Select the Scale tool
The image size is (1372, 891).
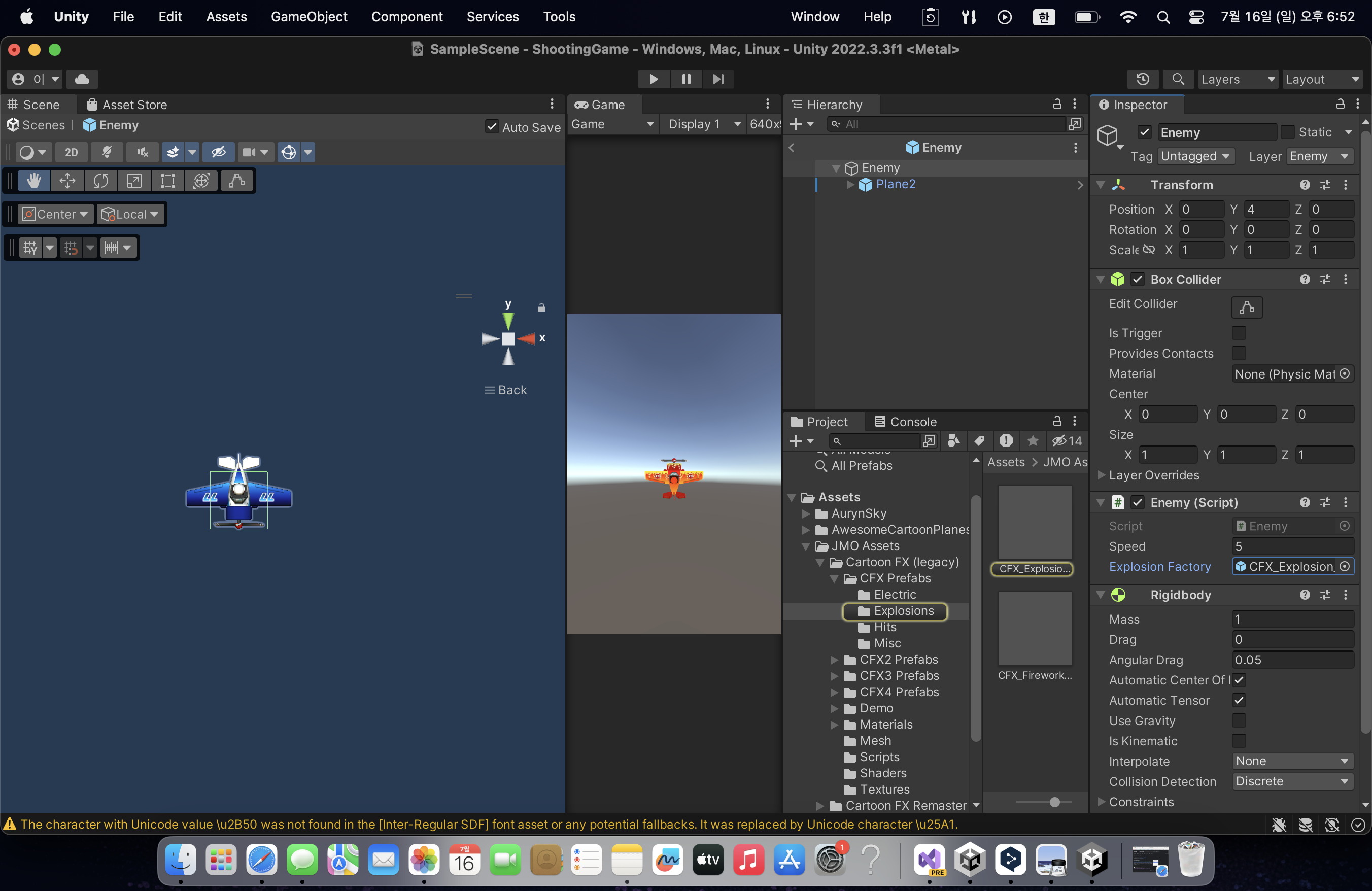[134, 181]
